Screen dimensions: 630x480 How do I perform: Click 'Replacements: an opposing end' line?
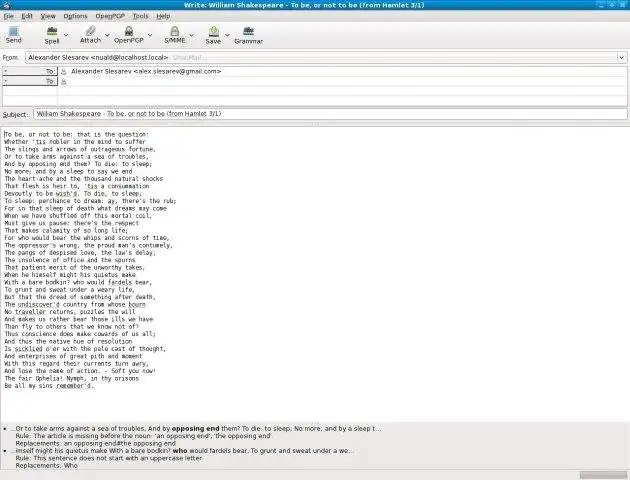point(96,443)
